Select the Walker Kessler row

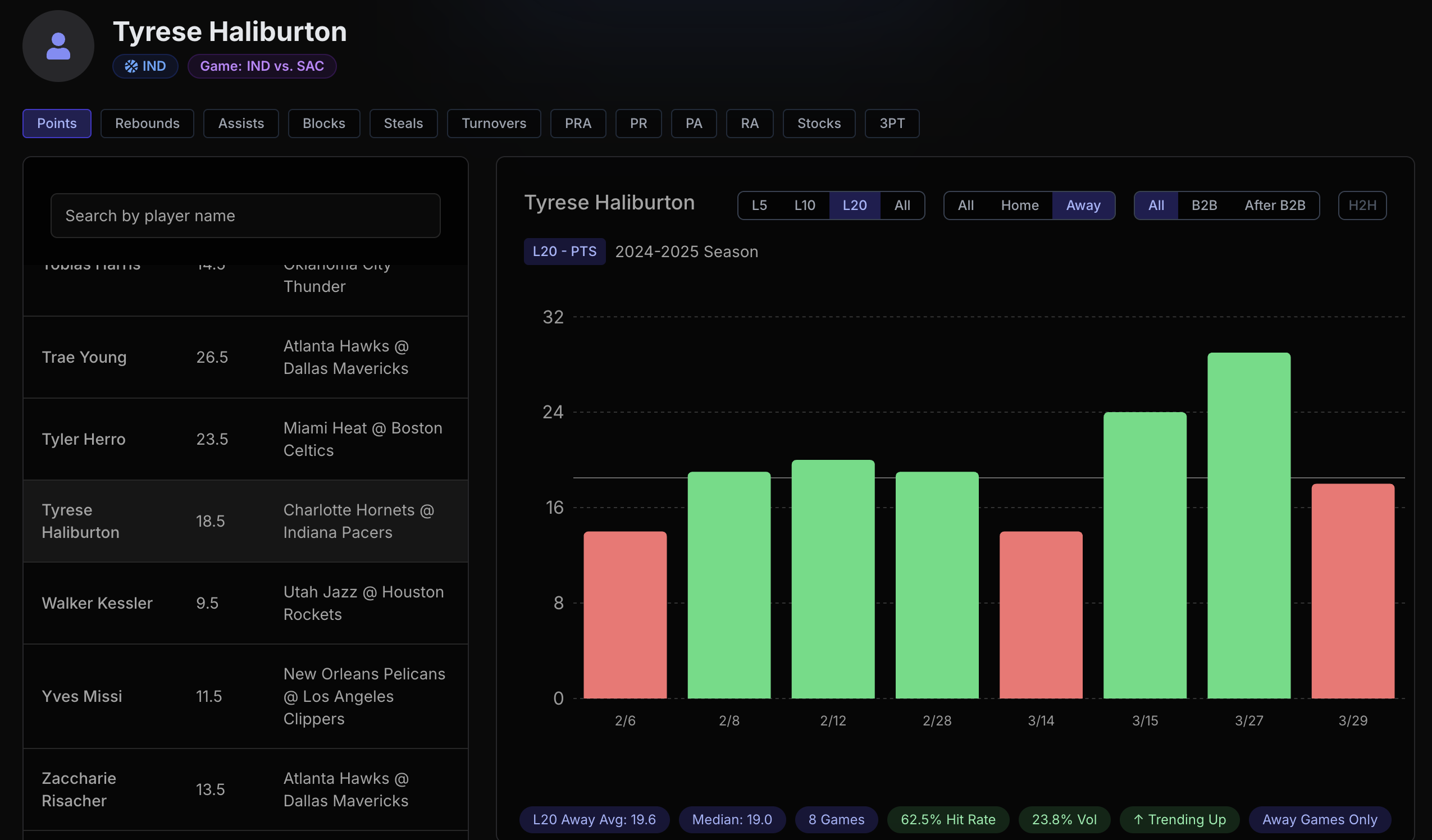point(245,603)
